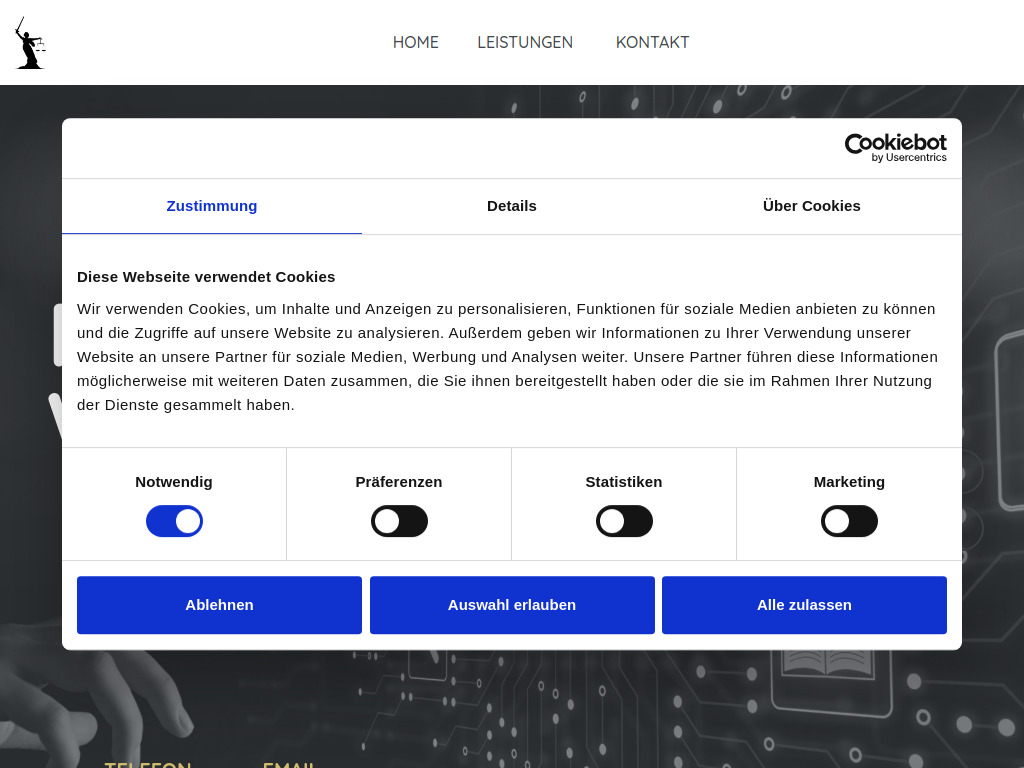Image resolution: width=1024 pixels, height=768 pixels.
Task: Click the Statistiken category label
Action: pos(624,482)
